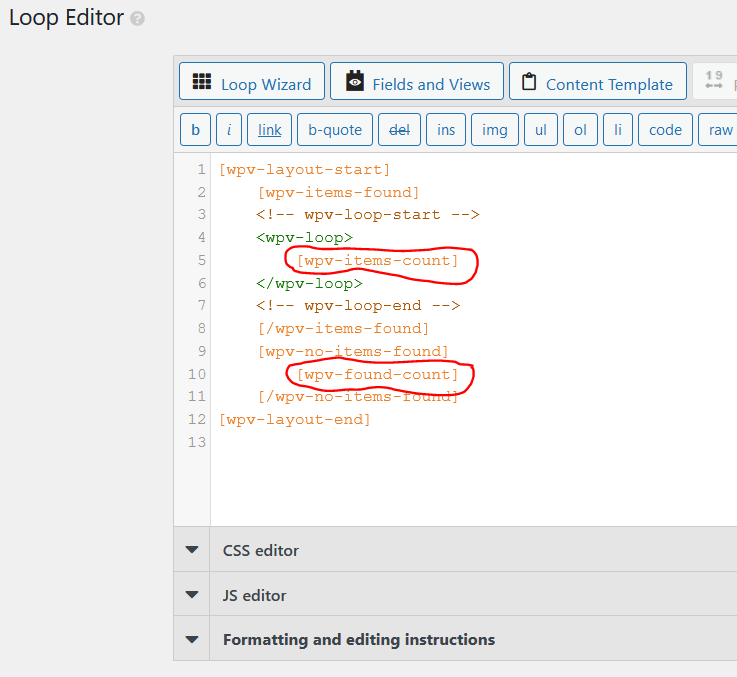Click the del formatting button
Image resolution: width=737 pixels, height=677 pixels.
pyautogui.click(x=399, y=130)
